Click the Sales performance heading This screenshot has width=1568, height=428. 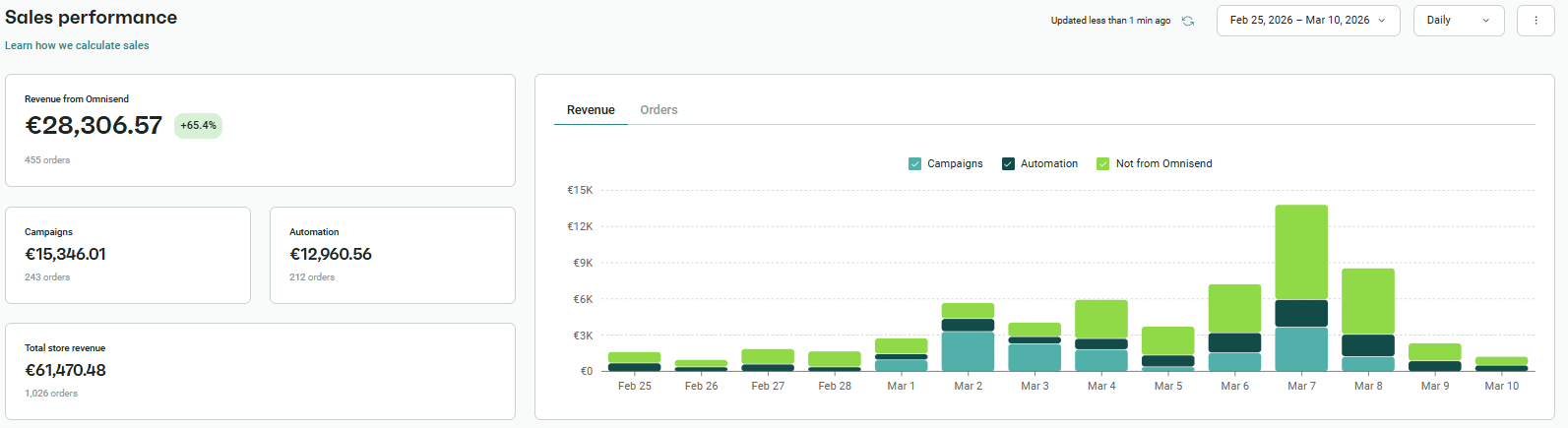click(92, 18)
